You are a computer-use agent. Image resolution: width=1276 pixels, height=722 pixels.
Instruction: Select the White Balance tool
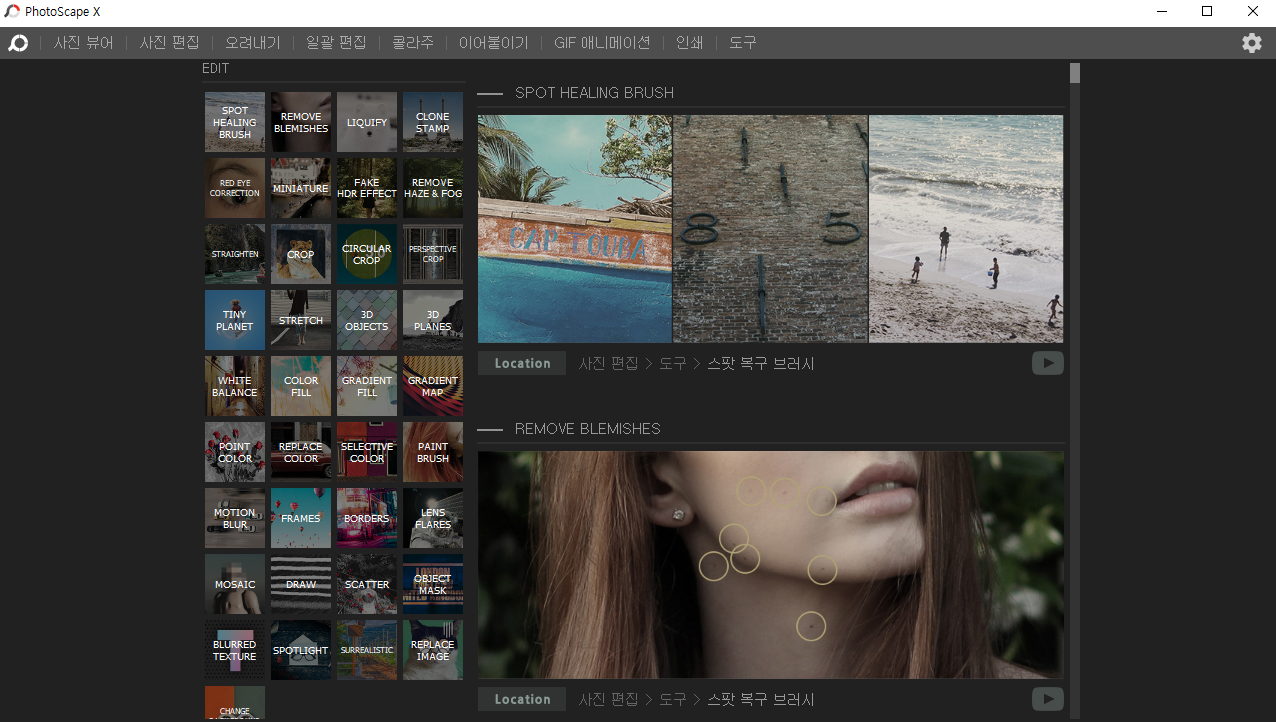(x=234, y=386)
